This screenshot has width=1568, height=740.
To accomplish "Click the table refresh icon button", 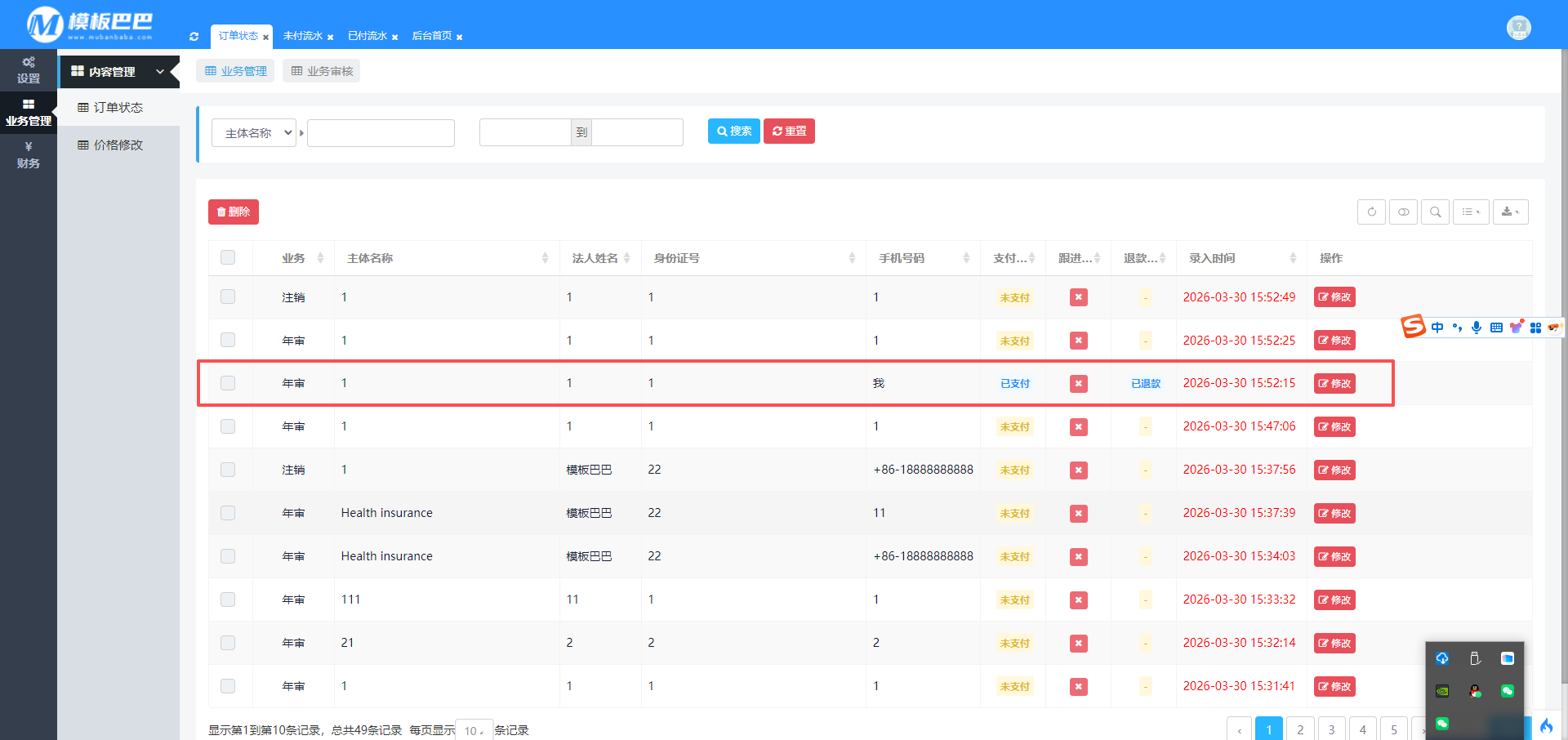I will (1371, 212).
